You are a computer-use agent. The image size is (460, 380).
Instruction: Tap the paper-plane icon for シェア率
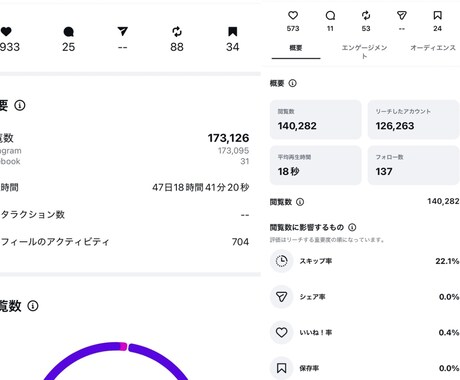click(282, 297)
